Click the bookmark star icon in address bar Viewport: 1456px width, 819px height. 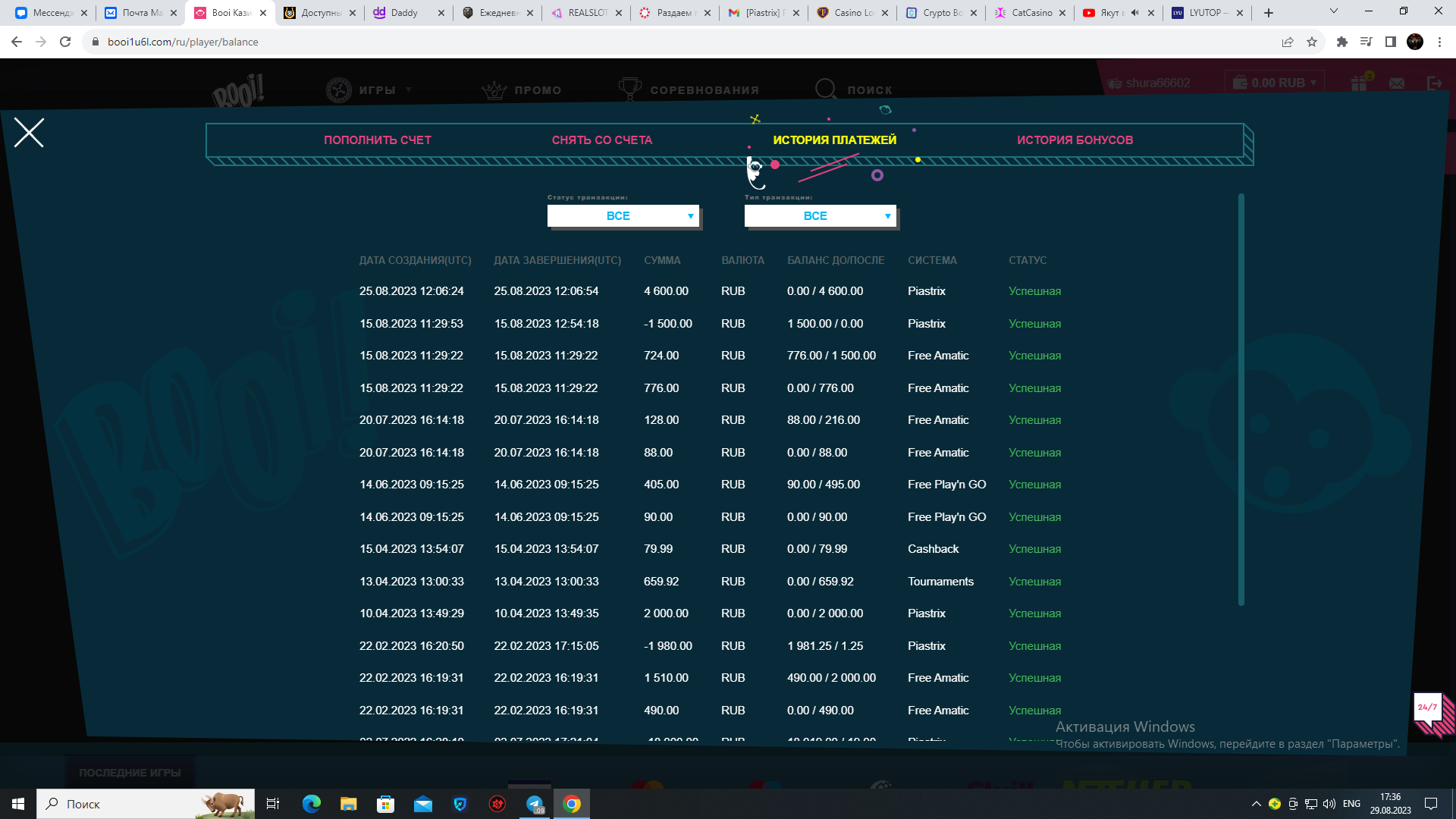tap(1312, 42)
